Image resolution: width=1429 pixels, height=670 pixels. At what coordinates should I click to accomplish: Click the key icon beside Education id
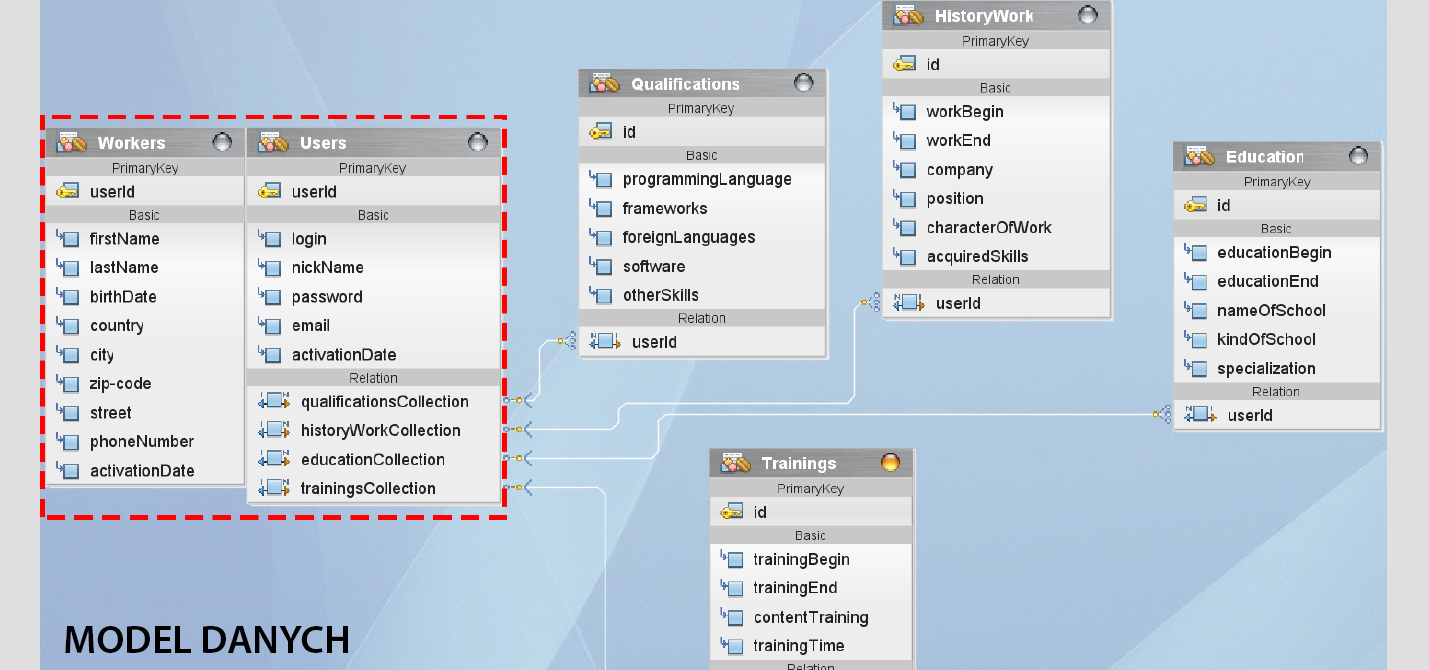point(1195,205)
